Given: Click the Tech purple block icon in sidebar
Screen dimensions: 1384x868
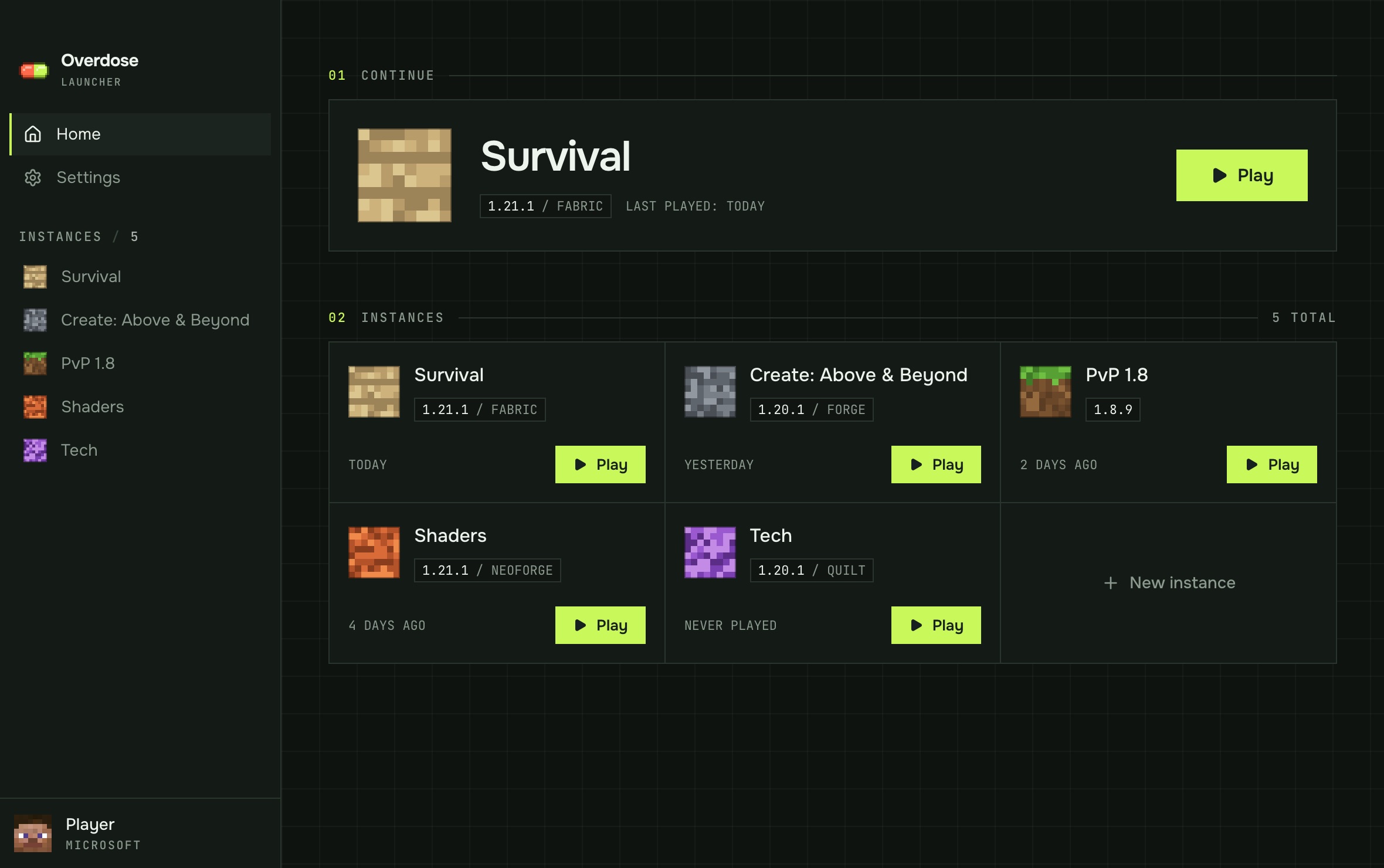Looking at the screenshot, I should (35, 450).
